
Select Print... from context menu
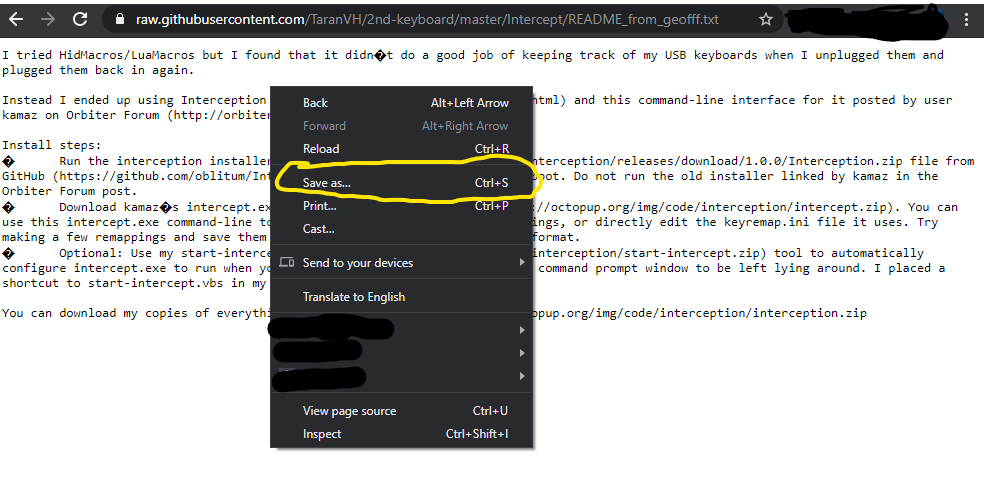point(402,206)
